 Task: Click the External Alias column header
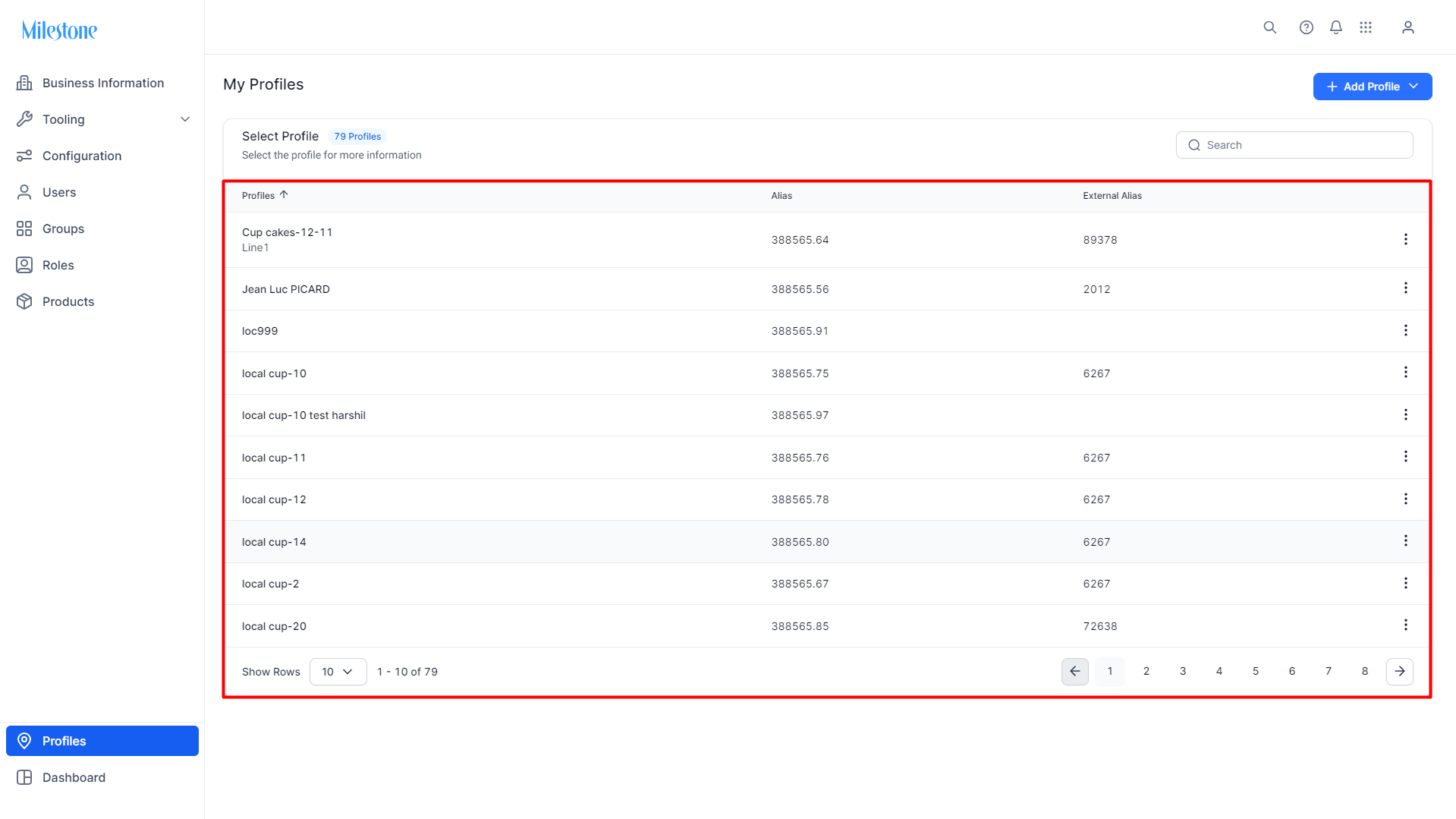[1112, 196]
